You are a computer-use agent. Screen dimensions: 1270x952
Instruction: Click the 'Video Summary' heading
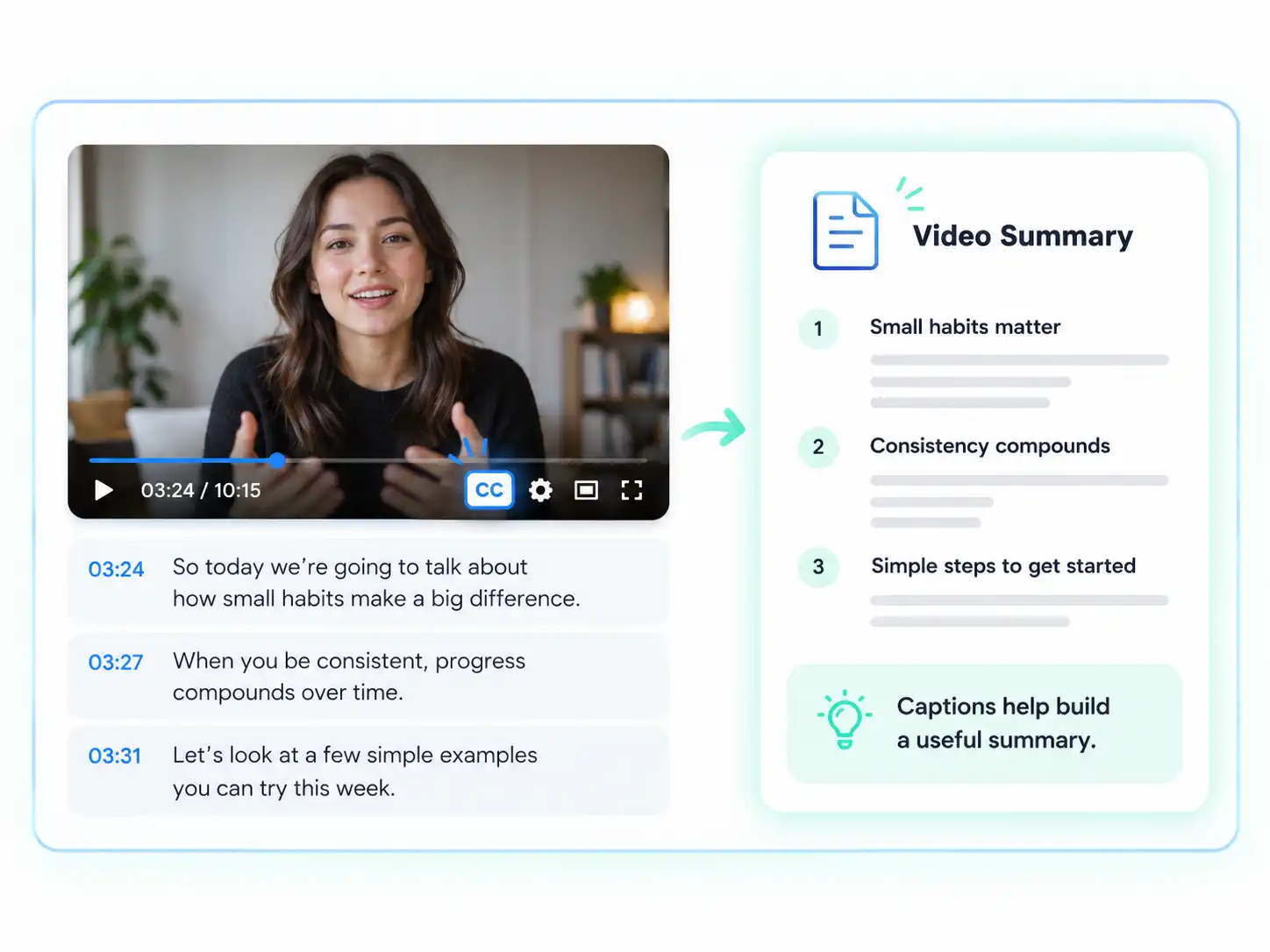point(1023,236)
